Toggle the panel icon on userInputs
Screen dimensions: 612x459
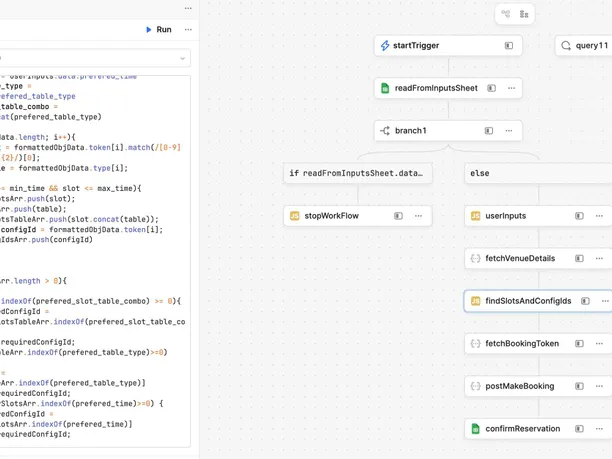coord(579,216)
